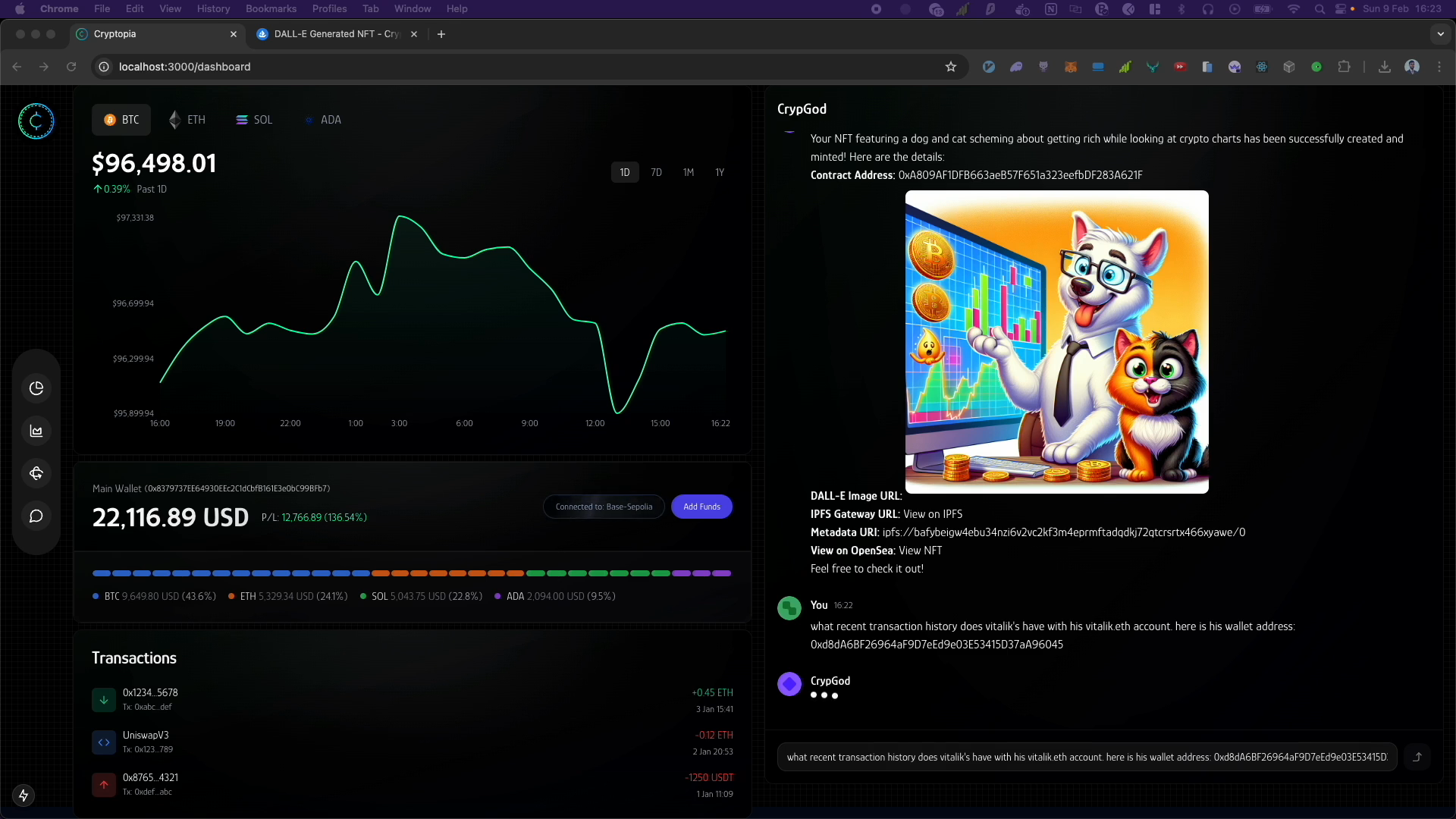
Task: Click the UniswapV3 swap code icon
Action: coord(104,742)
